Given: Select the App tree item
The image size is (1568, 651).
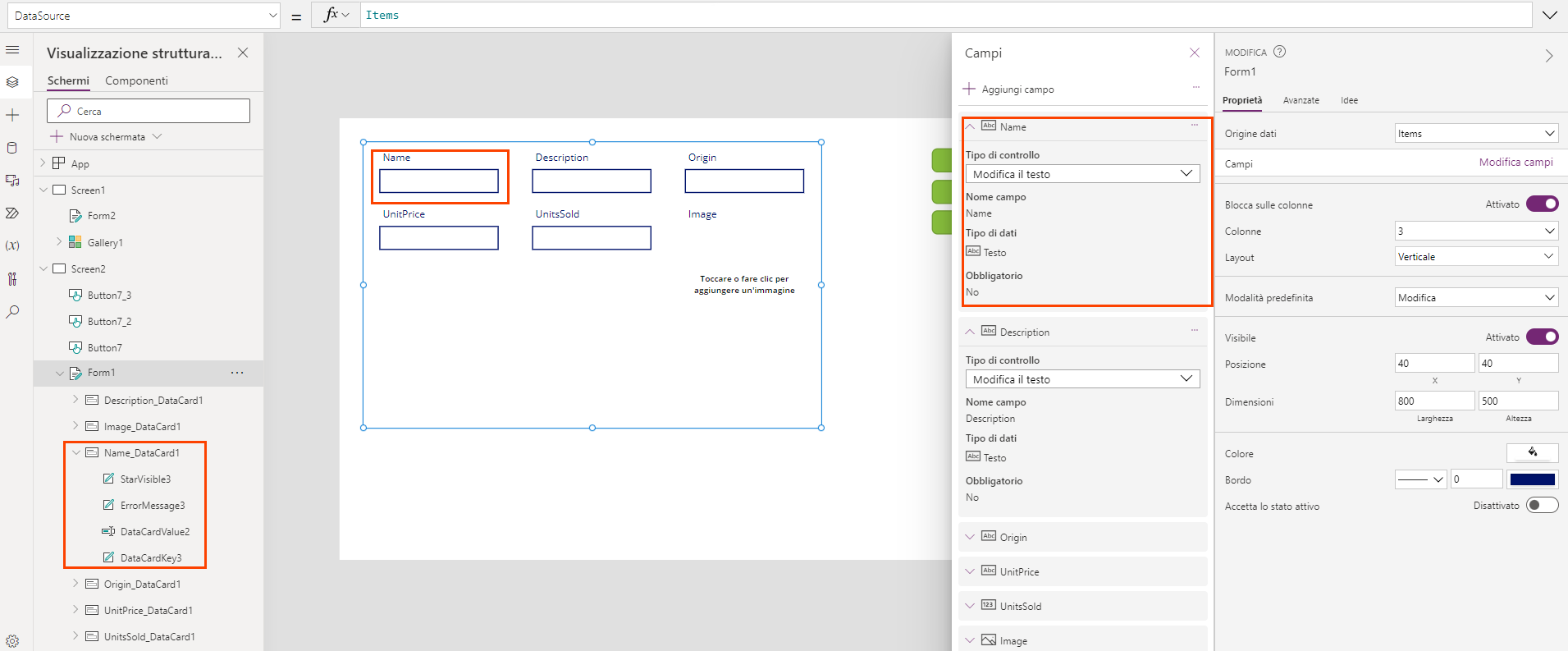Looking at the screenshot, I should click(80, 163).
